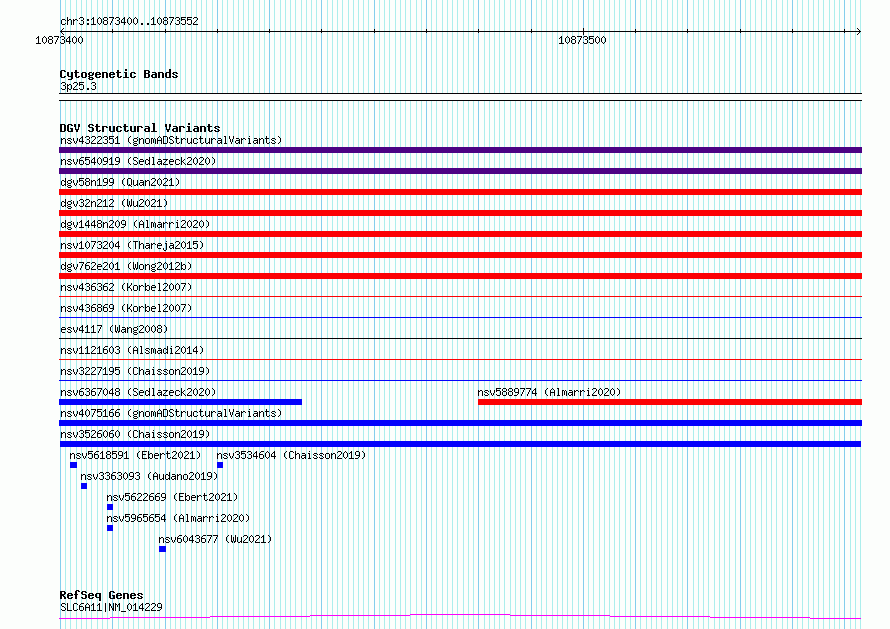The image size is (890, 629).
Task: Select nsv5618591 (Ebert2021) label
Action: pyautogui.click(x=135, y=455)
